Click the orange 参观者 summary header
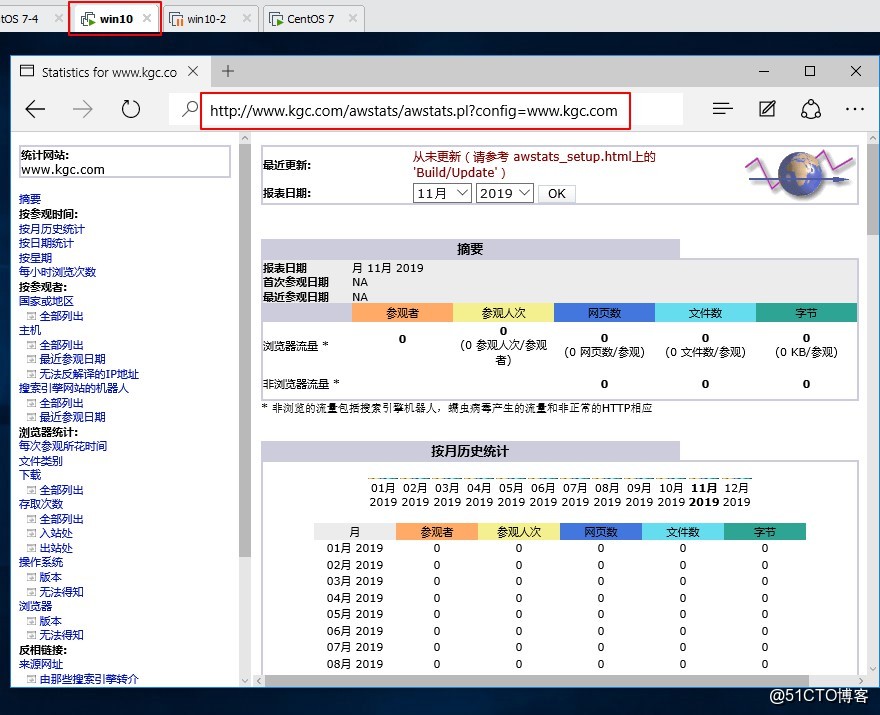Screen dimensions: 880x715 (402, 313)
